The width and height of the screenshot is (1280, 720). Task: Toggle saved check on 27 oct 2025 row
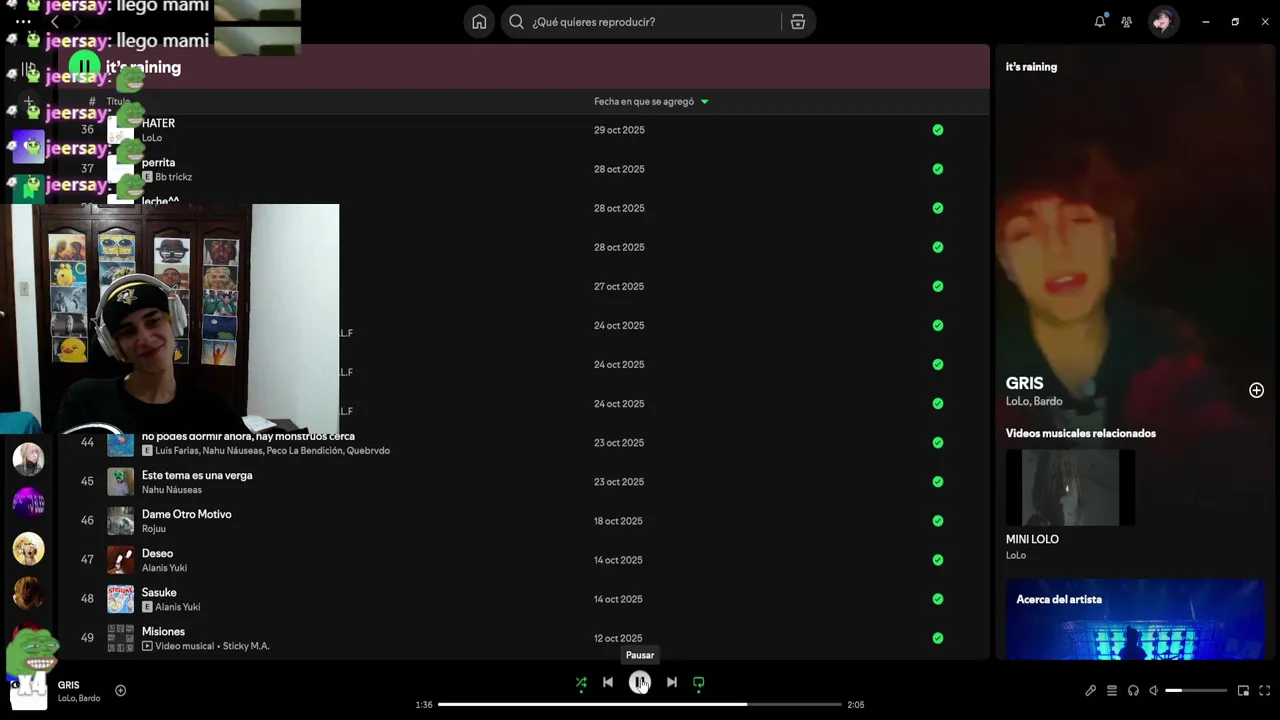coord(938,286)
